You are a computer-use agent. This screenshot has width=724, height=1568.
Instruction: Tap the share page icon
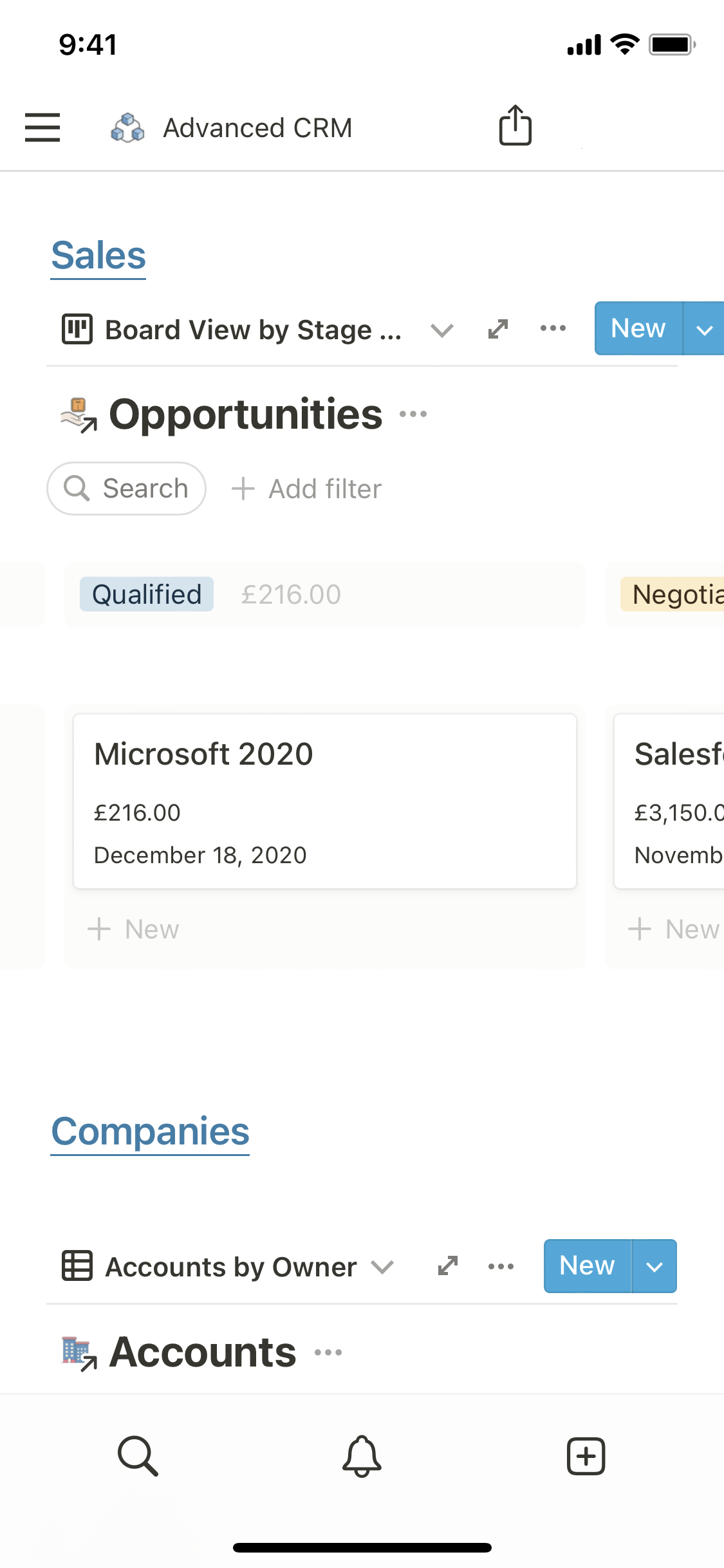click(x=515, y=126)
